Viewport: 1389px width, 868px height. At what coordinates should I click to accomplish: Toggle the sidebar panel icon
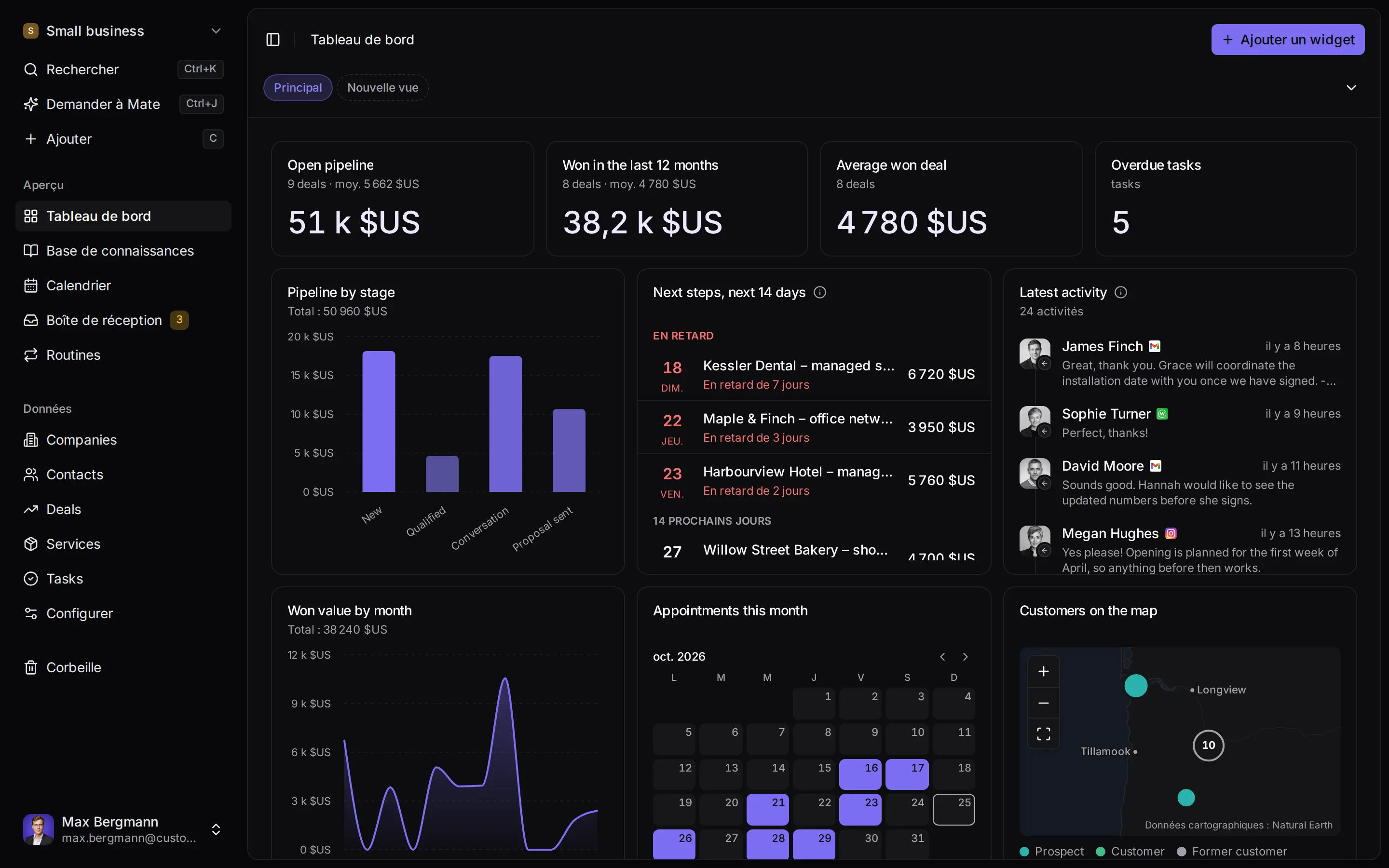click(x=273, y=40)
